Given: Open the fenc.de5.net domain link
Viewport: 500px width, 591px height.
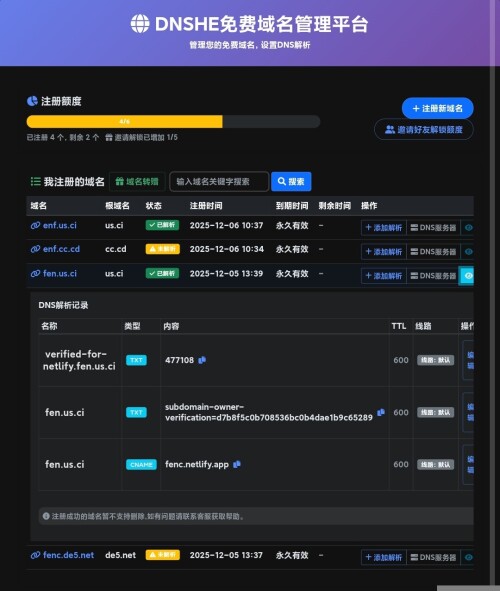Looking at the screenshot, I should (x=68, y=555).
